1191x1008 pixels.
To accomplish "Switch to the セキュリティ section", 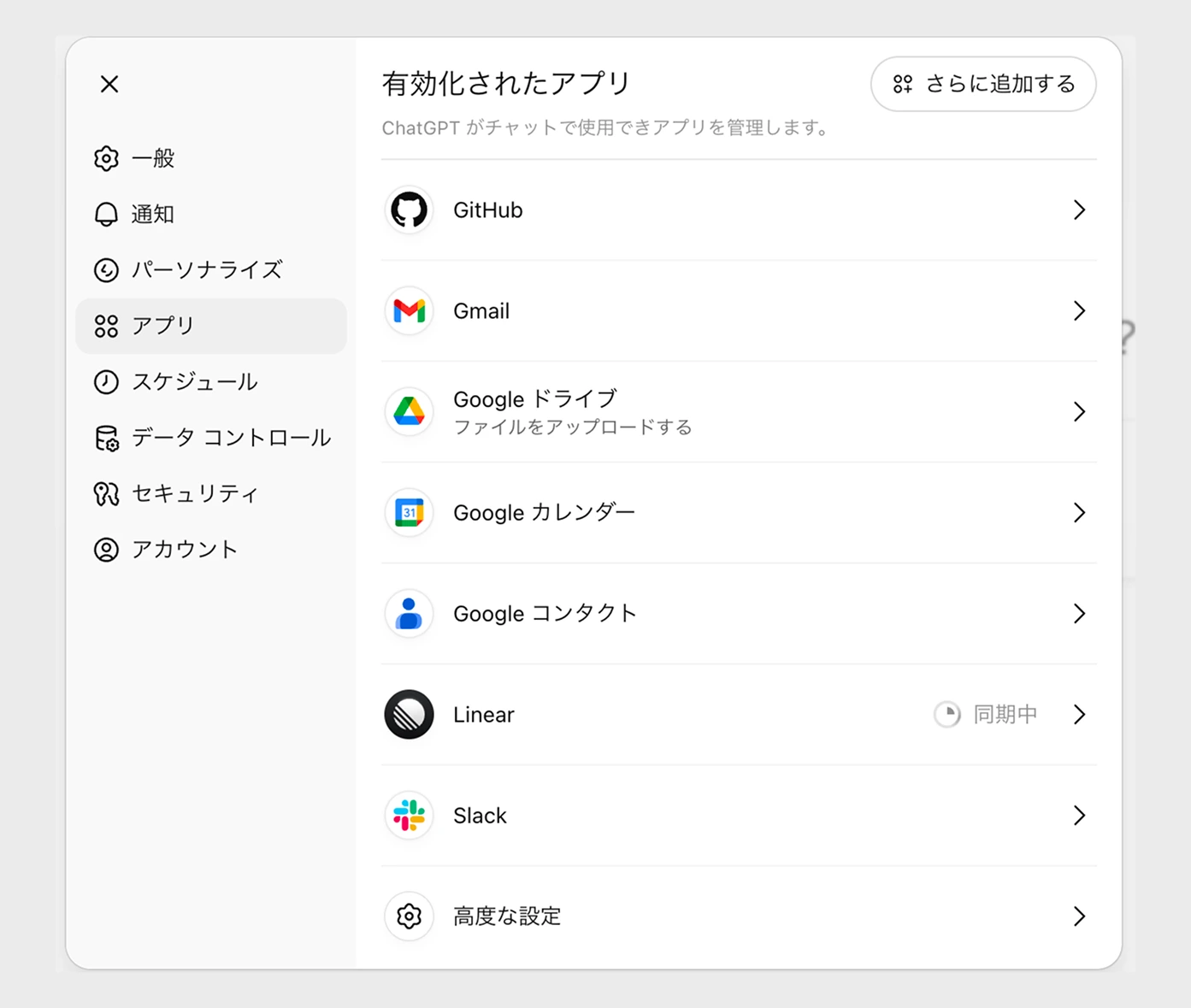I will [x=211, y=494].
